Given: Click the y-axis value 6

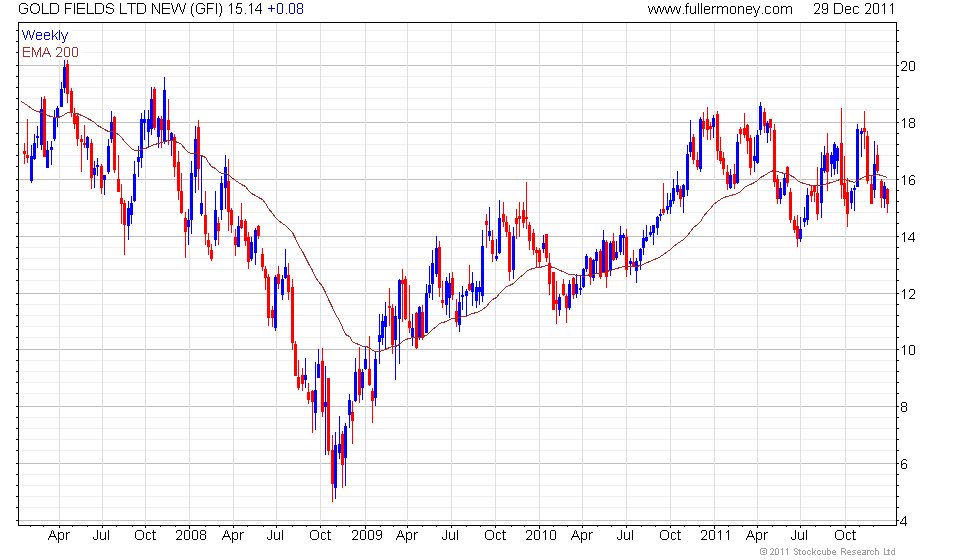Looking at the screenshot, I should 904,464.
